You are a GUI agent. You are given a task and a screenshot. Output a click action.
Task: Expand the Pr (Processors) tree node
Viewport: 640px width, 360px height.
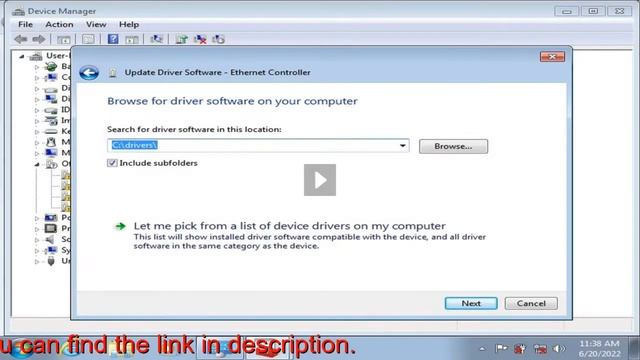click(37, 229)
